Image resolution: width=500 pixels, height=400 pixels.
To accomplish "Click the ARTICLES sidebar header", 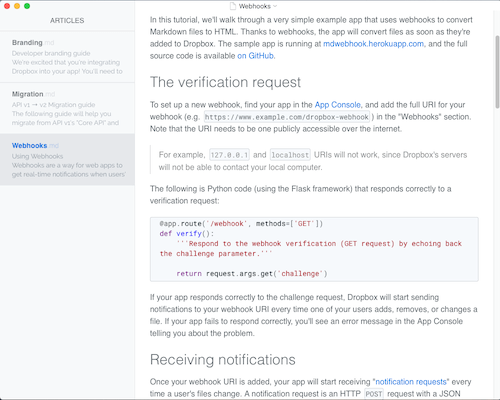I will 67,21.
